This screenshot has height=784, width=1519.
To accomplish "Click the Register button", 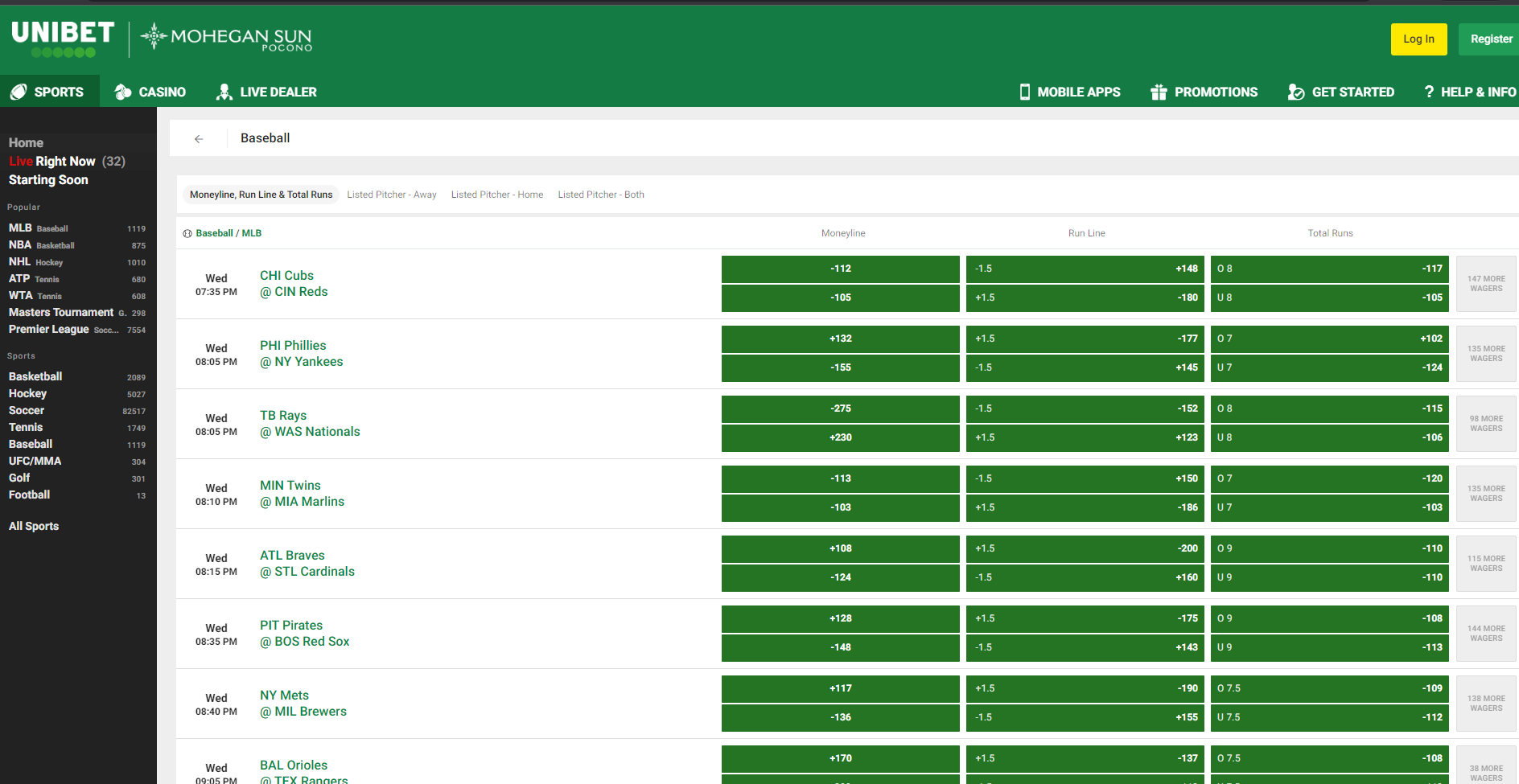I will (1489, 39).
